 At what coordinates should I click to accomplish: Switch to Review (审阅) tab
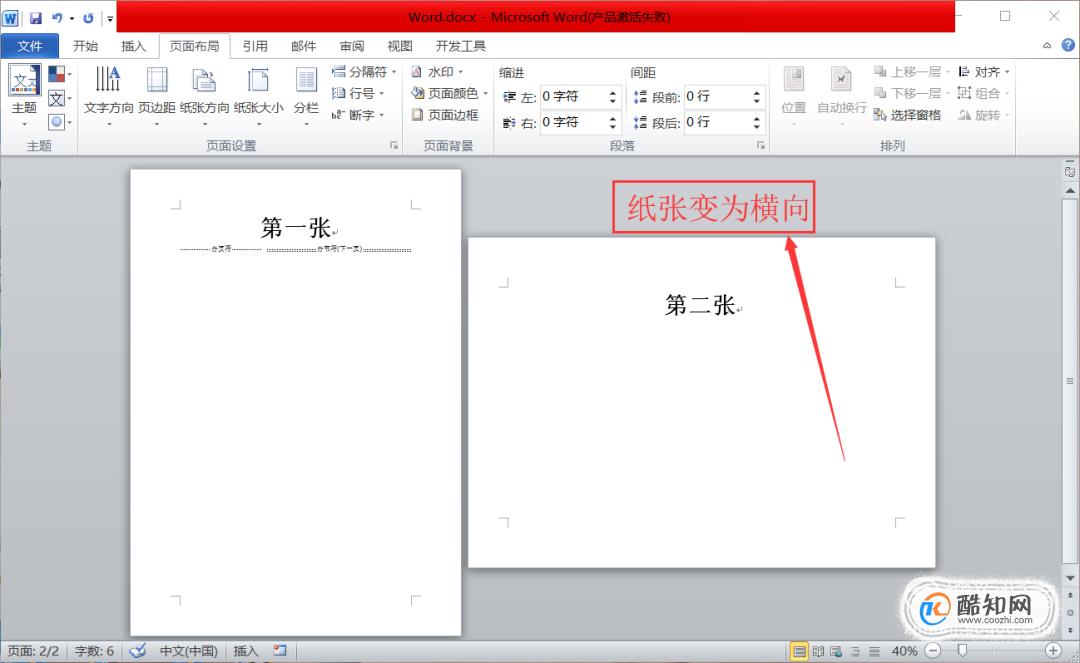click(351, 46)
